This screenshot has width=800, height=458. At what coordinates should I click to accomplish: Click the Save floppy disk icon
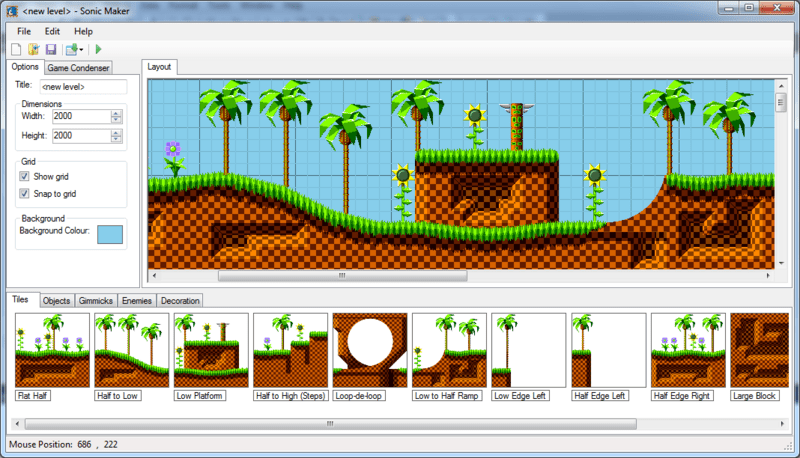tap(51, 49)
